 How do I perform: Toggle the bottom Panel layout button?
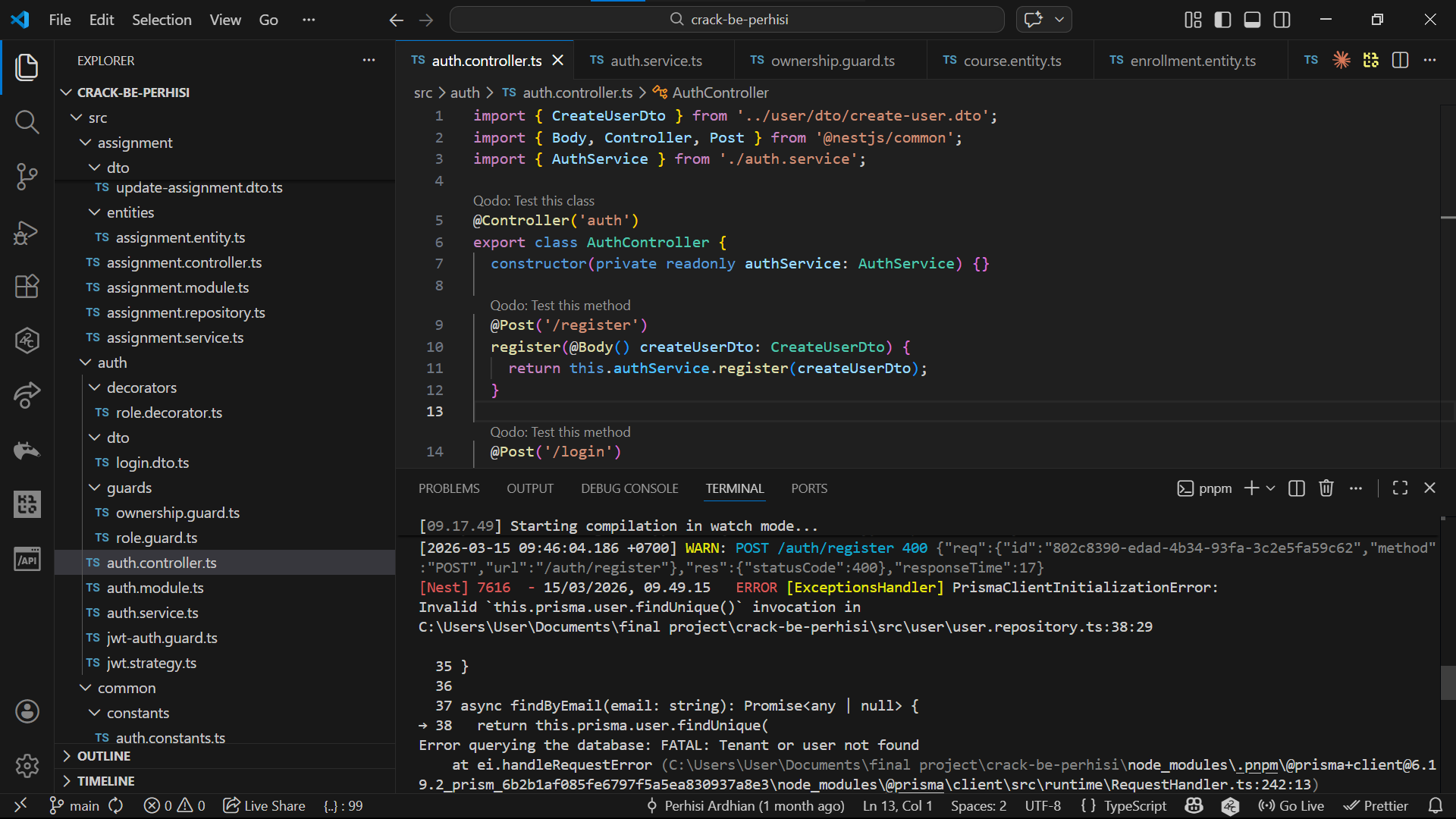click(x=1252, y=20)
